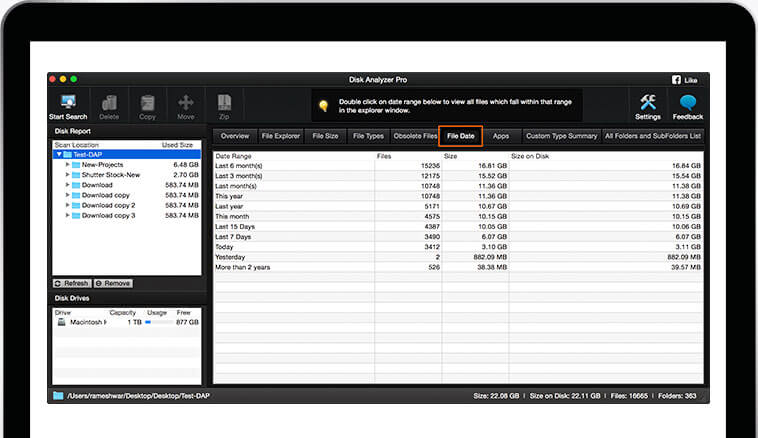The image size is (758, 438).
Task: Select the Today row
Action: 458,247
